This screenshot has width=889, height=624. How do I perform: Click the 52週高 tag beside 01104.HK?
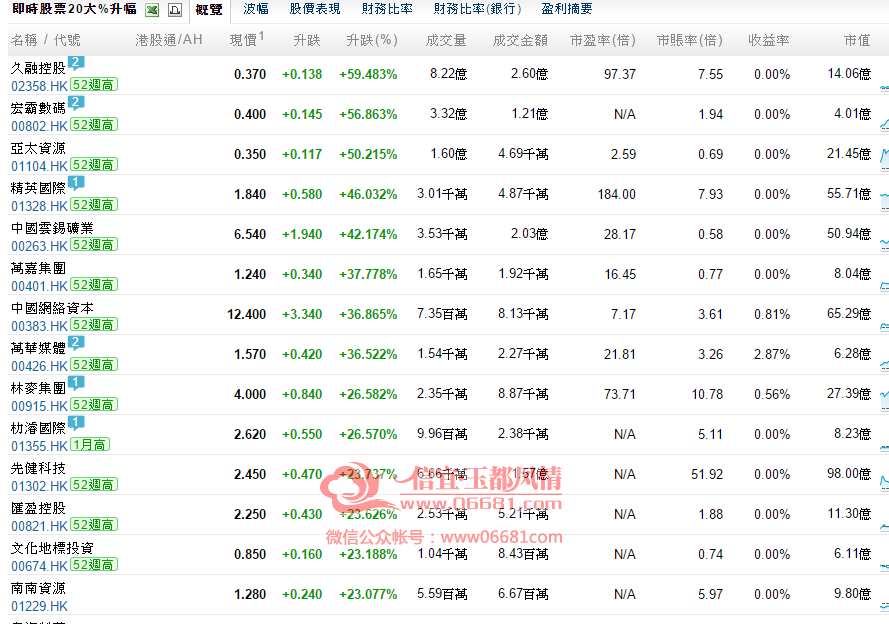coord(94,165)
